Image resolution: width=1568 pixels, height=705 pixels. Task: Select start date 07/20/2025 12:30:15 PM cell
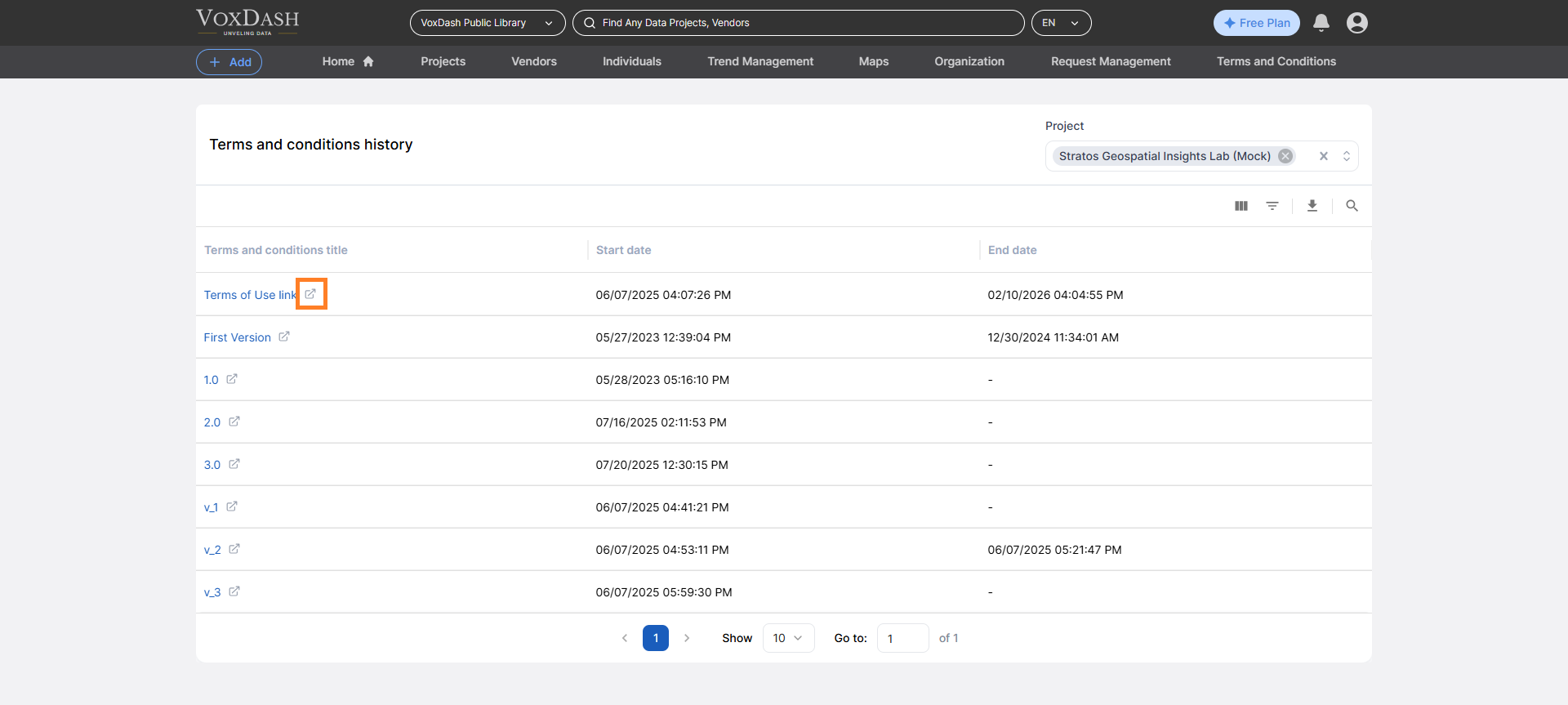pyautogui.click(x=662, y=465)
